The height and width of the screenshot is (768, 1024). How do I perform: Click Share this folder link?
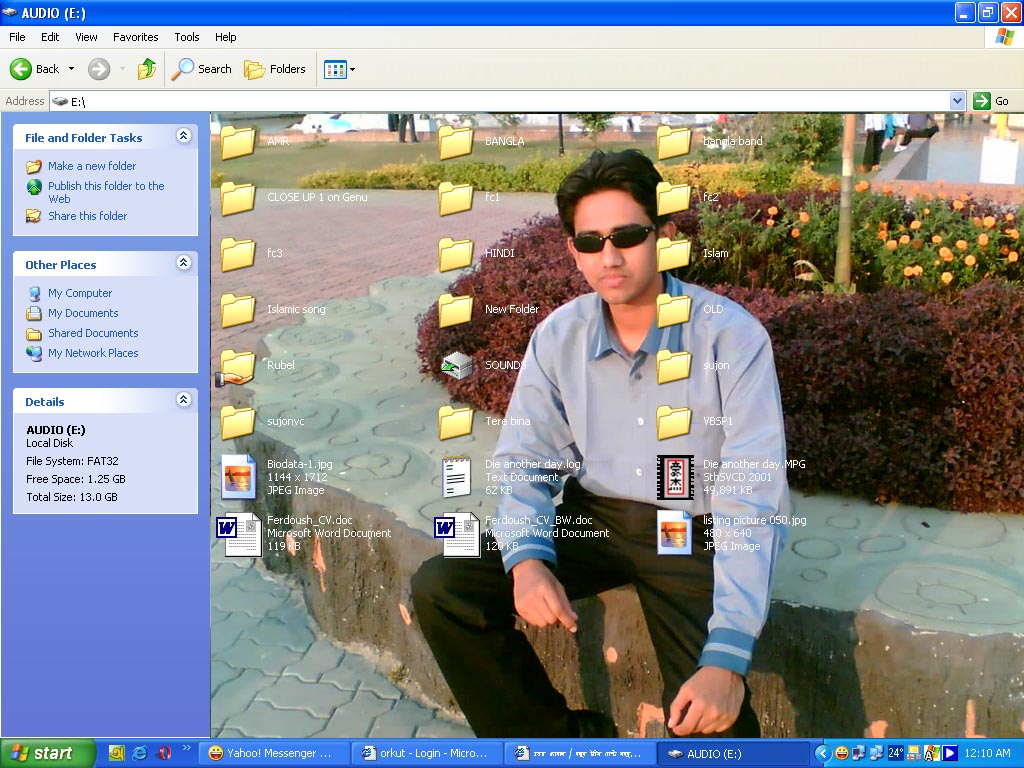point(88,216)
